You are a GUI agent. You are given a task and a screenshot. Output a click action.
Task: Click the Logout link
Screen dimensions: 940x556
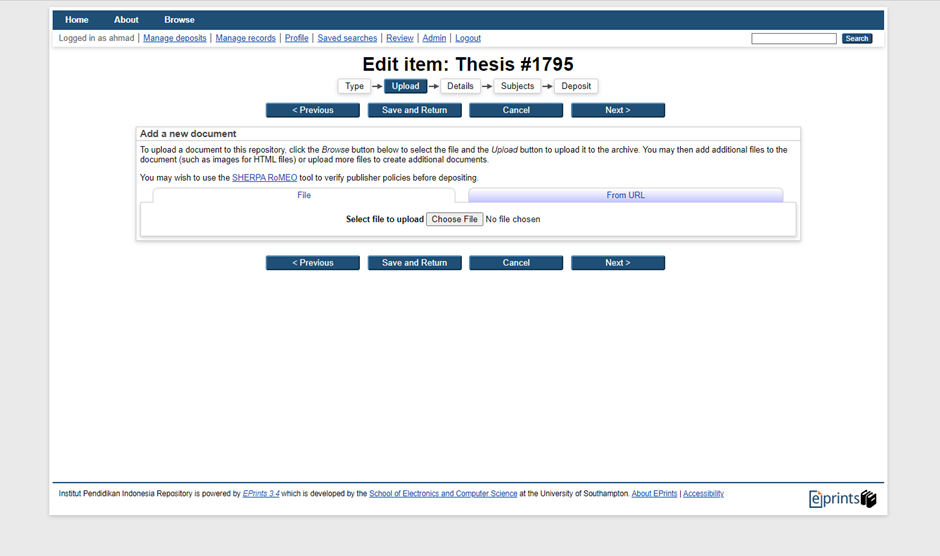(468, 38)
